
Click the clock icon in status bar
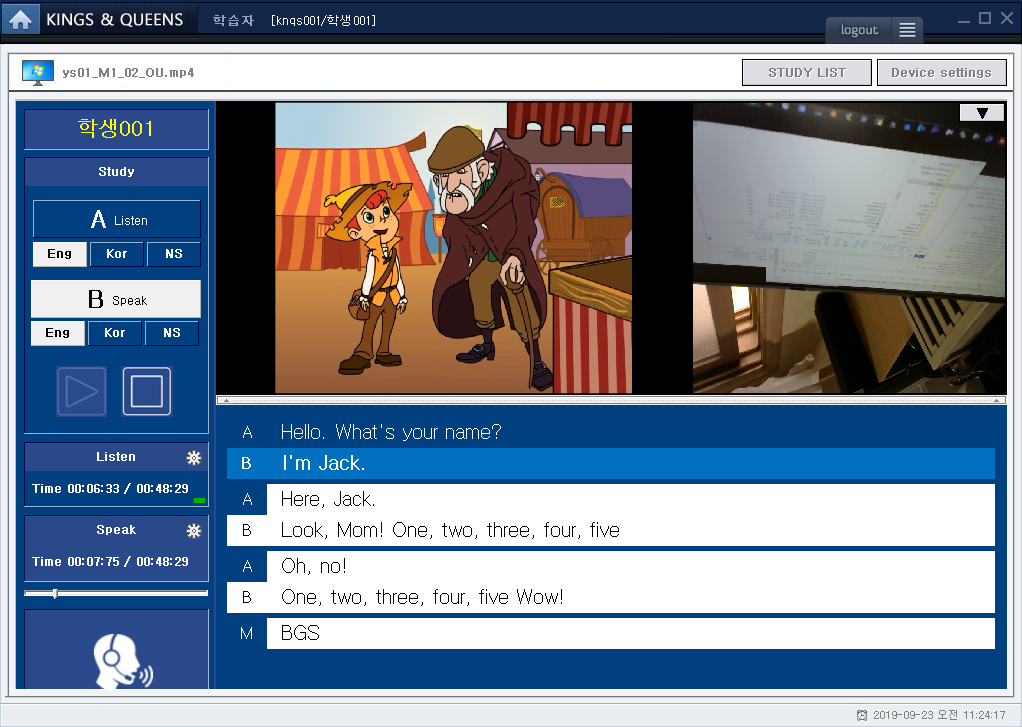[x=862, y=715]
